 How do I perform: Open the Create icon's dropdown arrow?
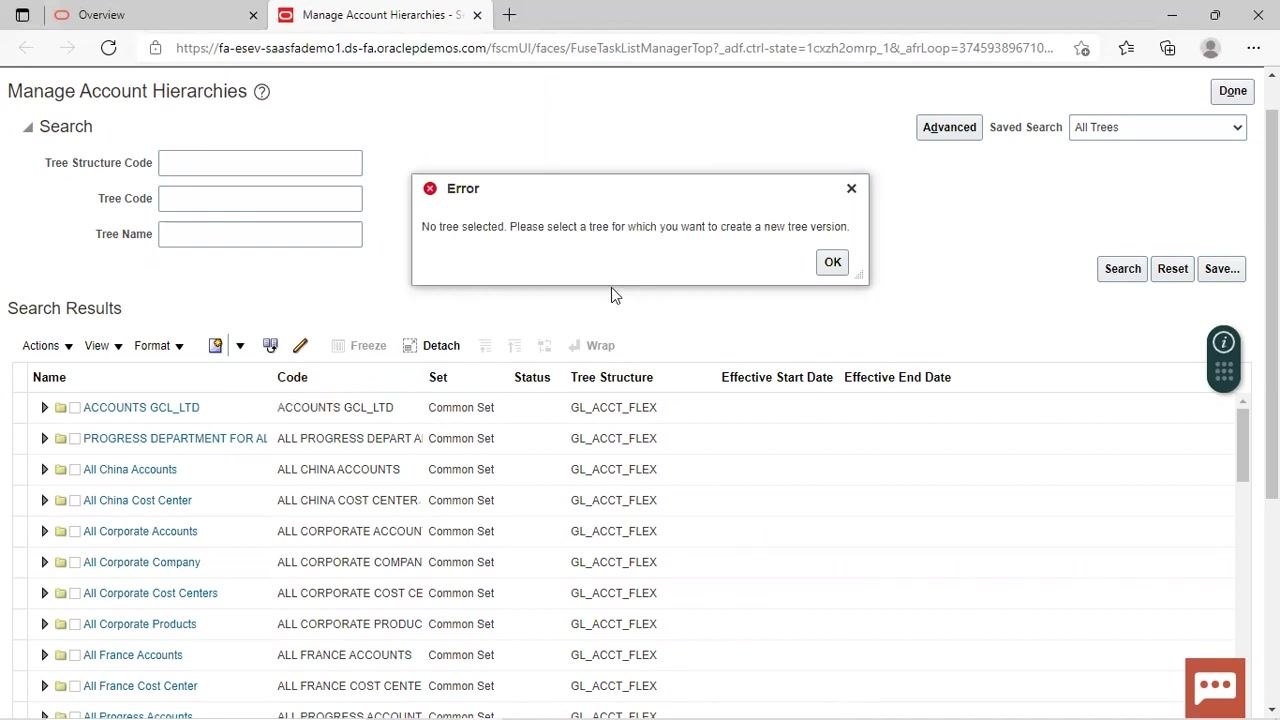pyautogui.click(x=240, y=346)
